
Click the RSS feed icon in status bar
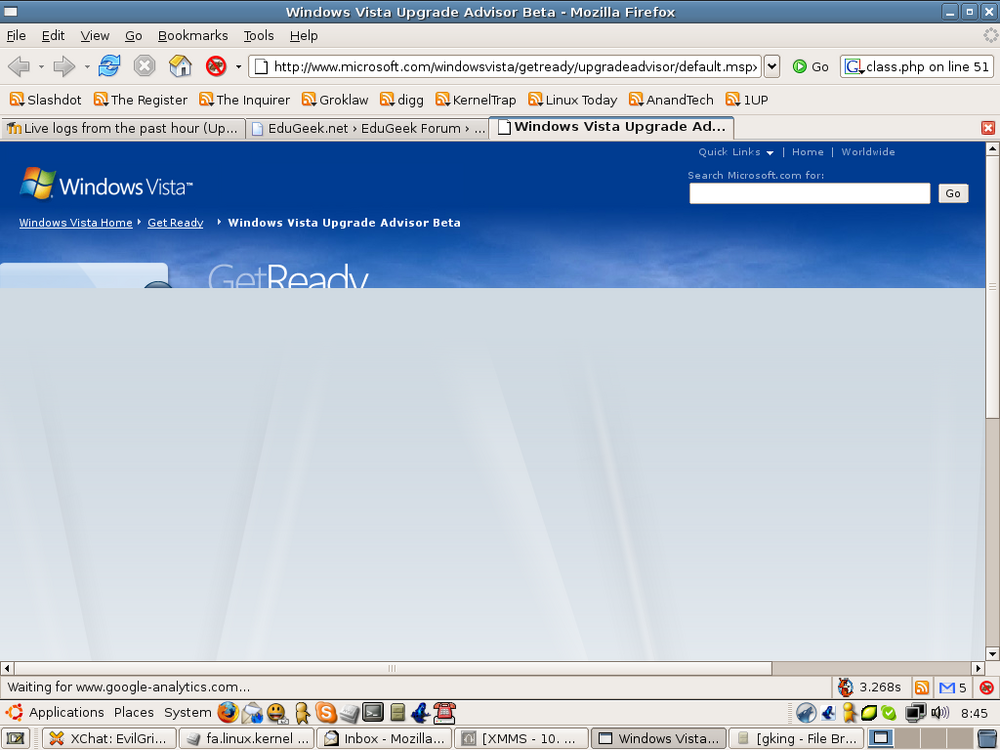pos(922,687)
